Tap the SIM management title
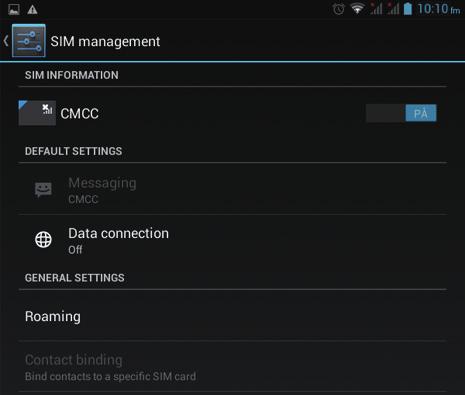Image resolution: width=465 pixels, height=395 pixels. [x=105, y=42]
